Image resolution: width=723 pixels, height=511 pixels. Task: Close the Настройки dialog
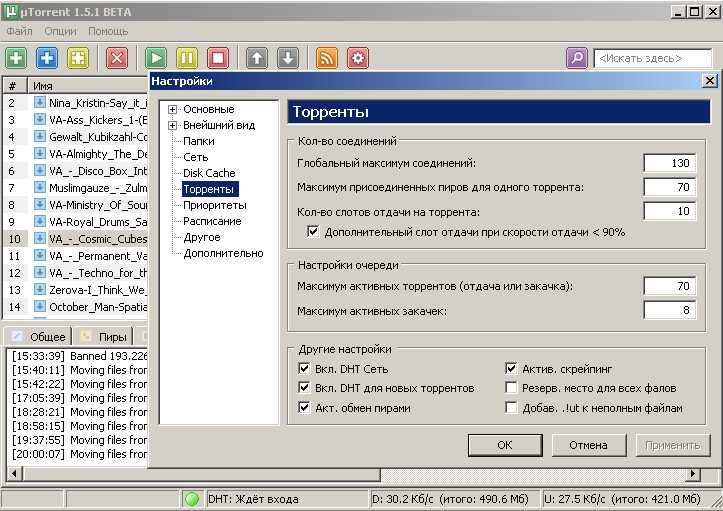[x=710, y=81]
